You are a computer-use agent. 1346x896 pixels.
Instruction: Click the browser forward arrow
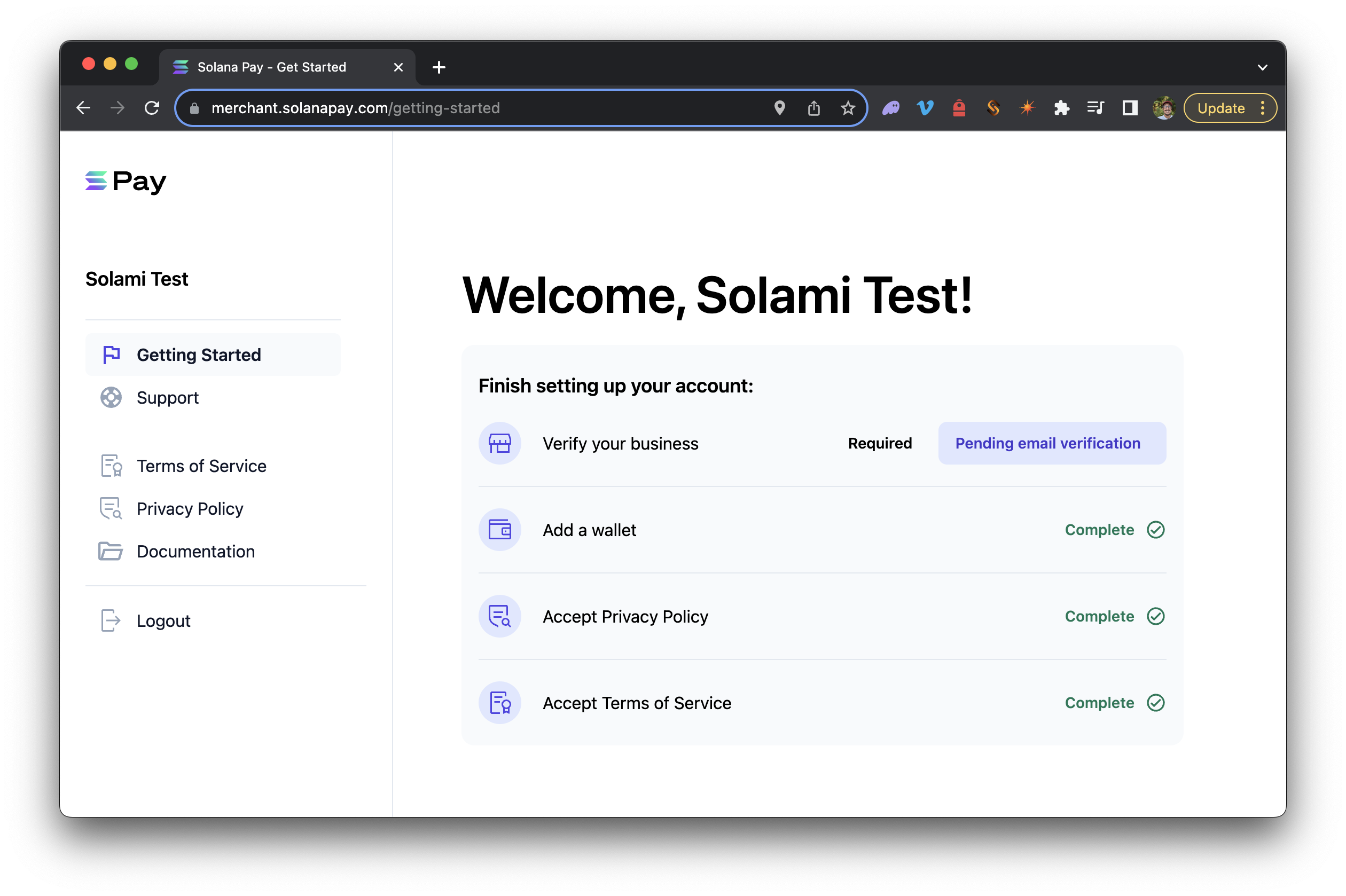click(x=117, y=108)
